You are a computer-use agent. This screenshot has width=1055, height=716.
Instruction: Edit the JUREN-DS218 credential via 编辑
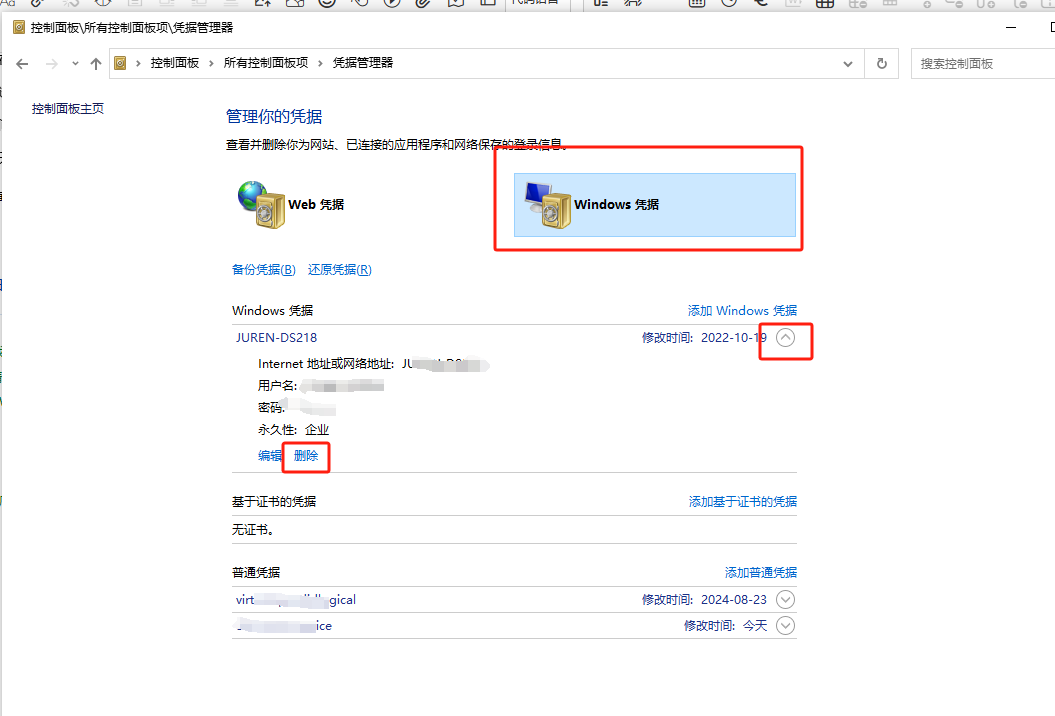(x=270, y=456)
